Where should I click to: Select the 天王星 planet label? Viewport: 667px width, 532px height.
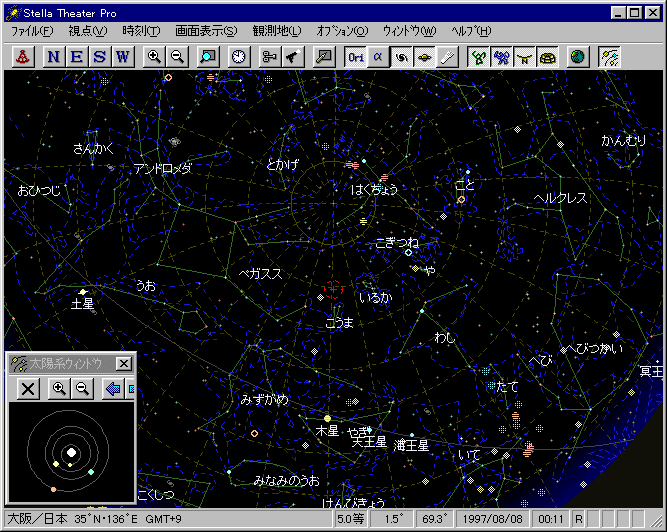click(369, 442)
